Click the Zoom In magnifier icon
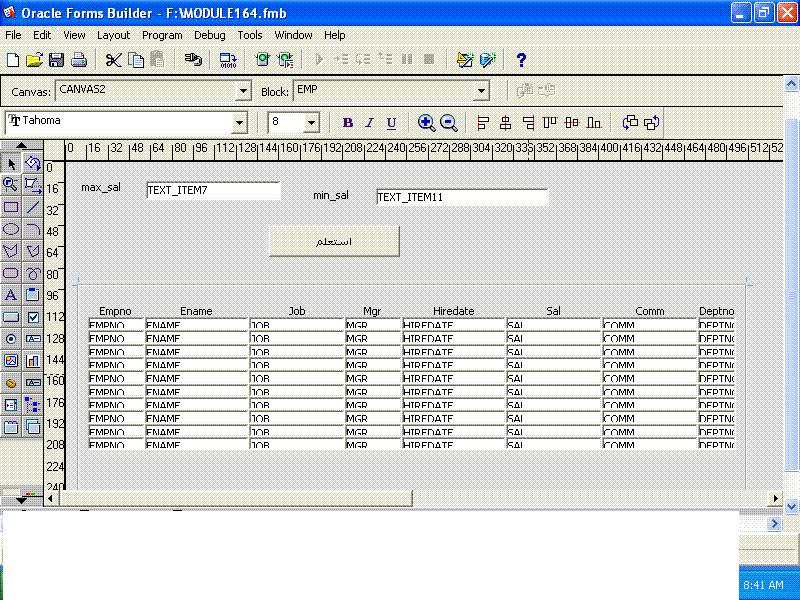800x600 pixels. [427, 123]
